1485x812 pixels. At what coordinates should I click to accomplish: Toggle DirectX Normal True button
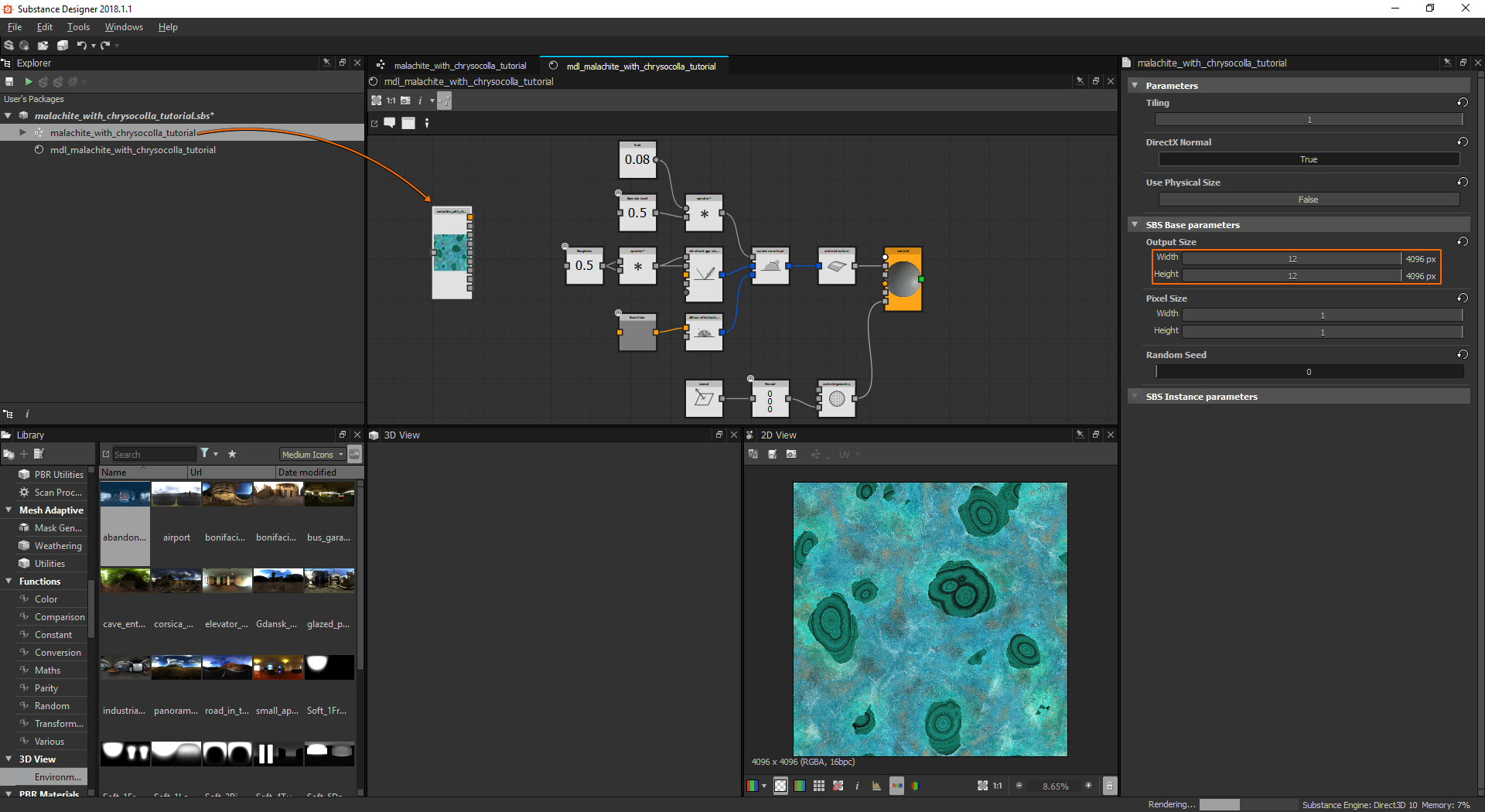point(1309,159)
